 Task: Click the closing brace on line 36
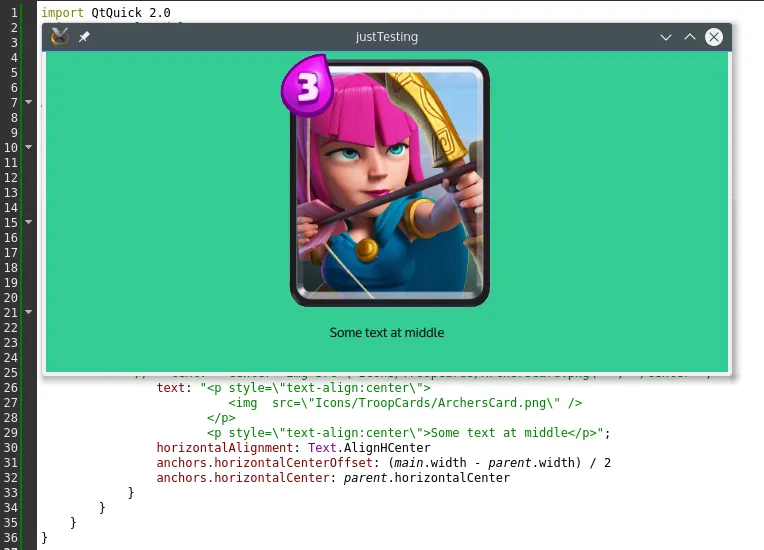point(44,538)
